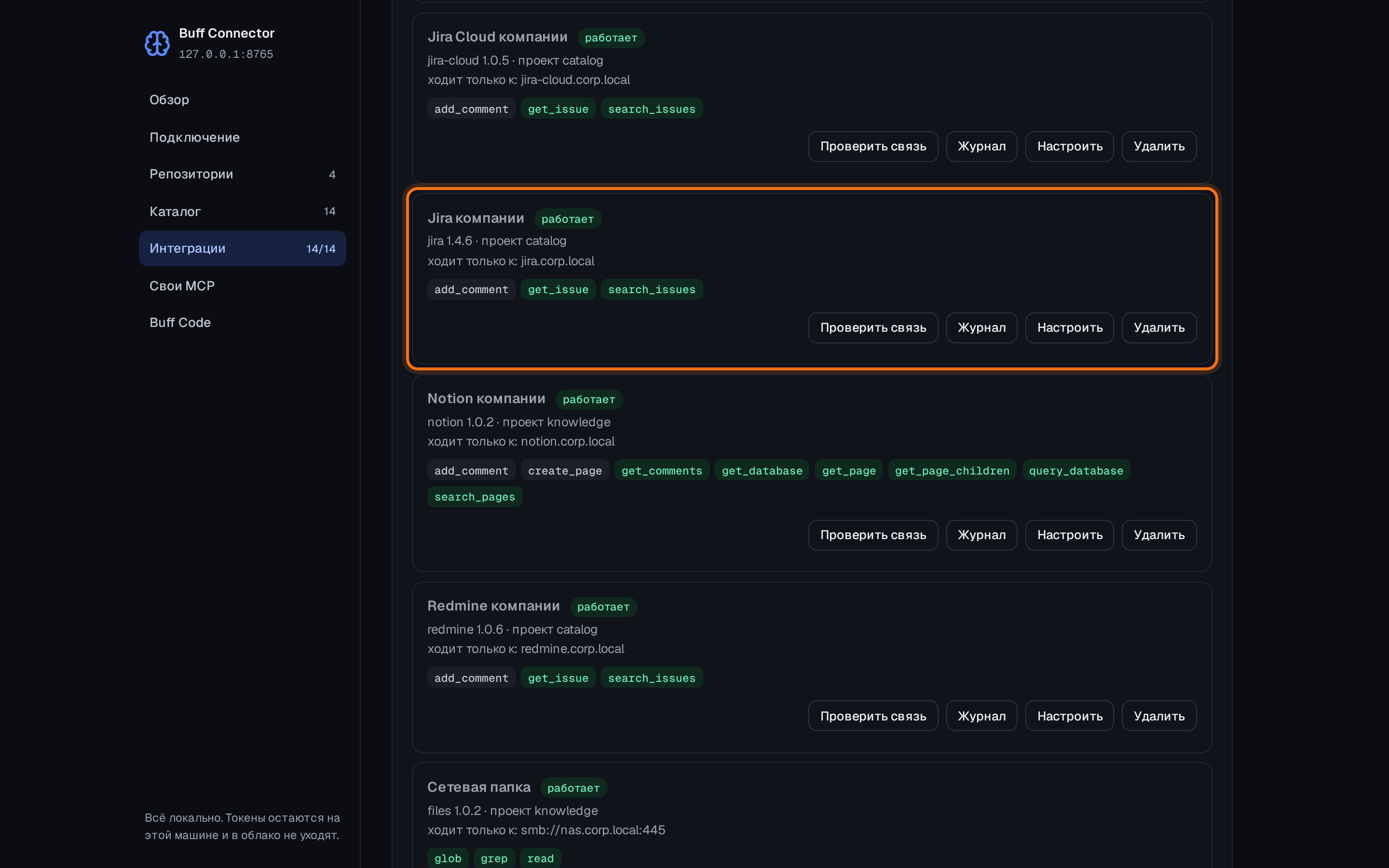The image size is (1389, 868).
Task: Click the get_database tool tag
Action: point(762,471)
